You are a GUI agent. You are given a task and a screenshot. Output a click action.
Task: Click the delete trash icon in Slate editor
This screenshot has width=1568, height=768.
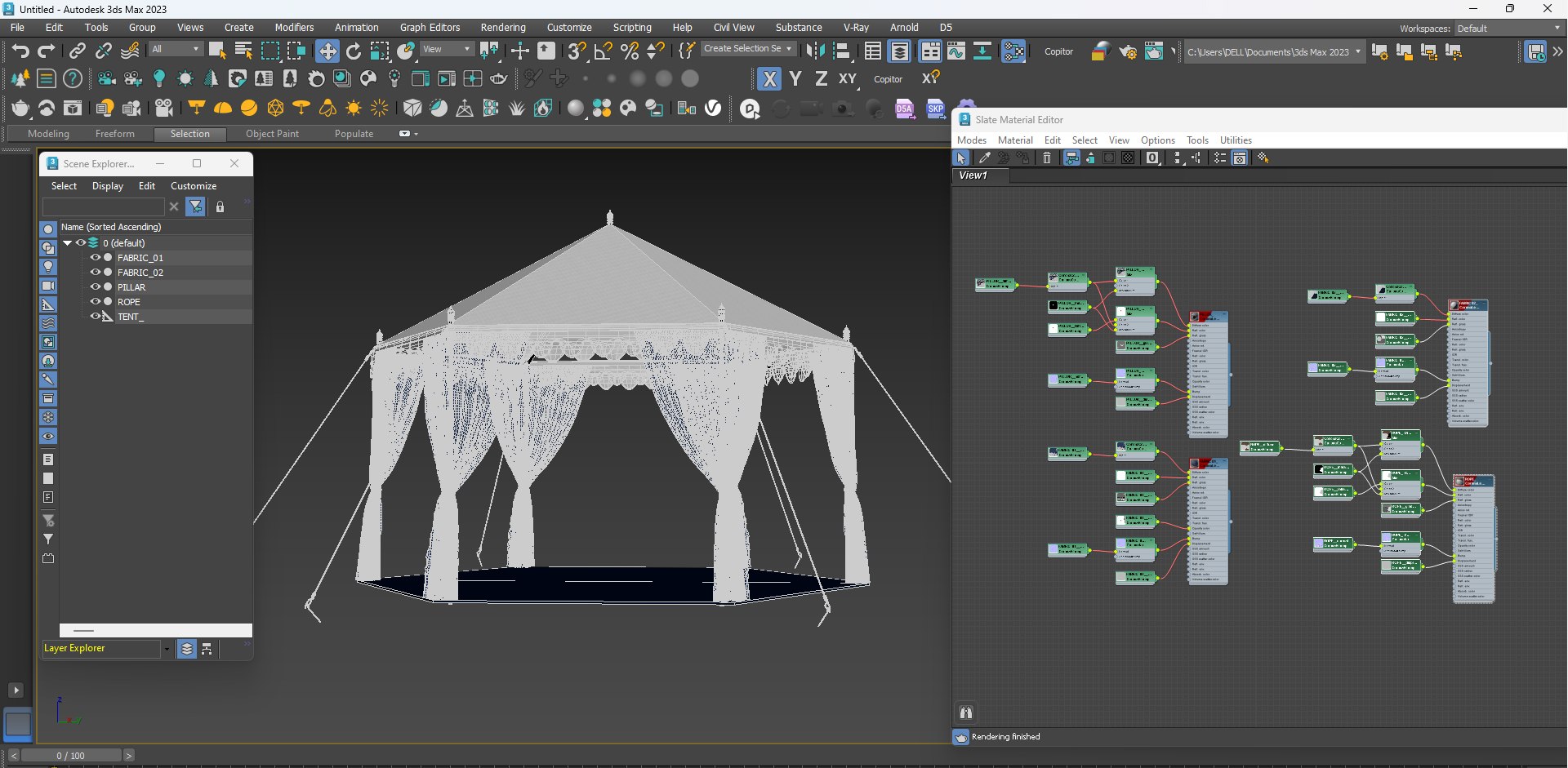(1047, 158)
